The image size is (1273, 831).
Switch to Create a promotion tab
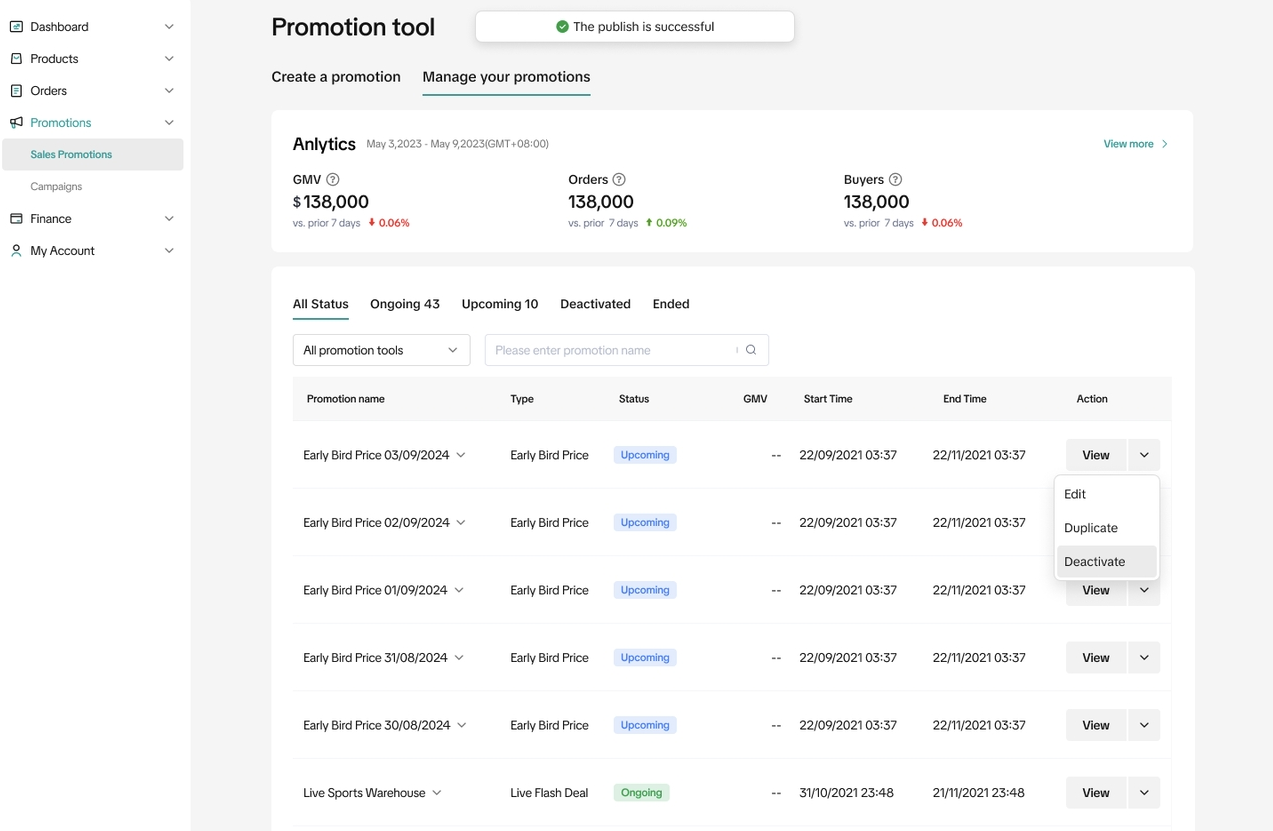(336, 77)
